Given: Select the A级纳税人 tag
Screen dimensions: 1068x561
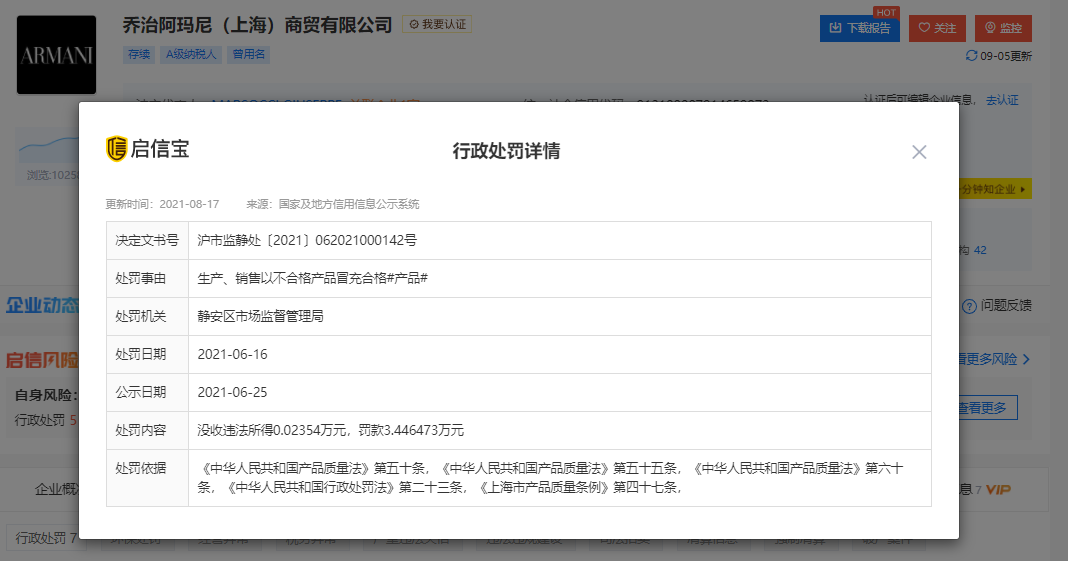Looking at the screenshot, I should (192, 55).
